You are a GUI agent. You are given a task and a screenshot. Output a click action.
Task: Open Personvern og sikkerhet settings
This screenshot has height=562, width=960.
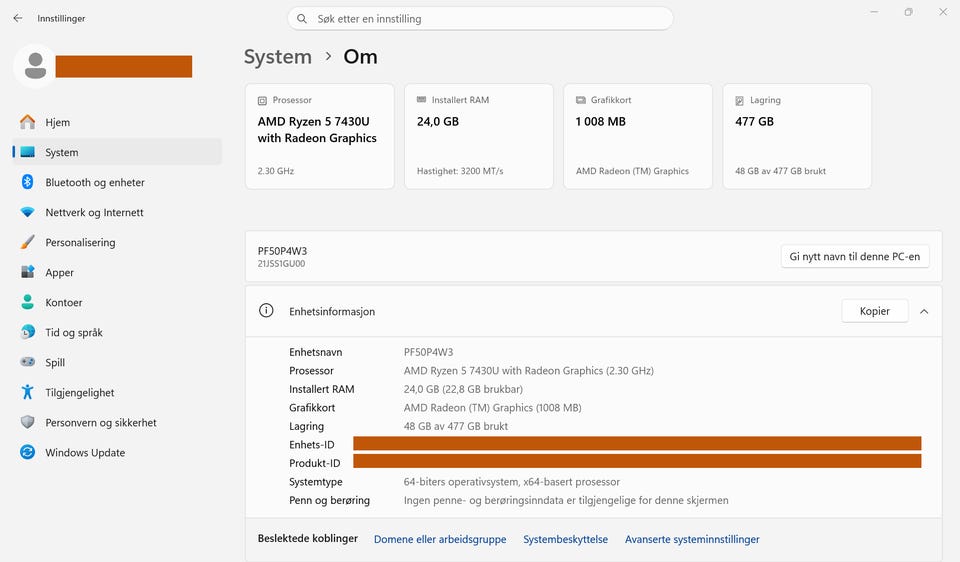pos(117,422)
